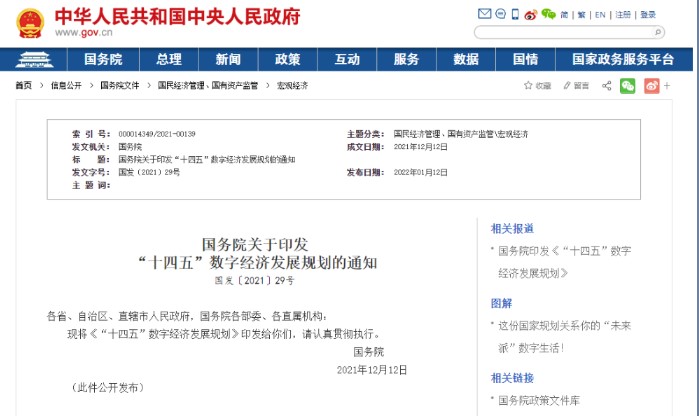This screenshot has width=699, height=416.
Task: Click the WeChat icon in top header
Action: pos(548,14)
